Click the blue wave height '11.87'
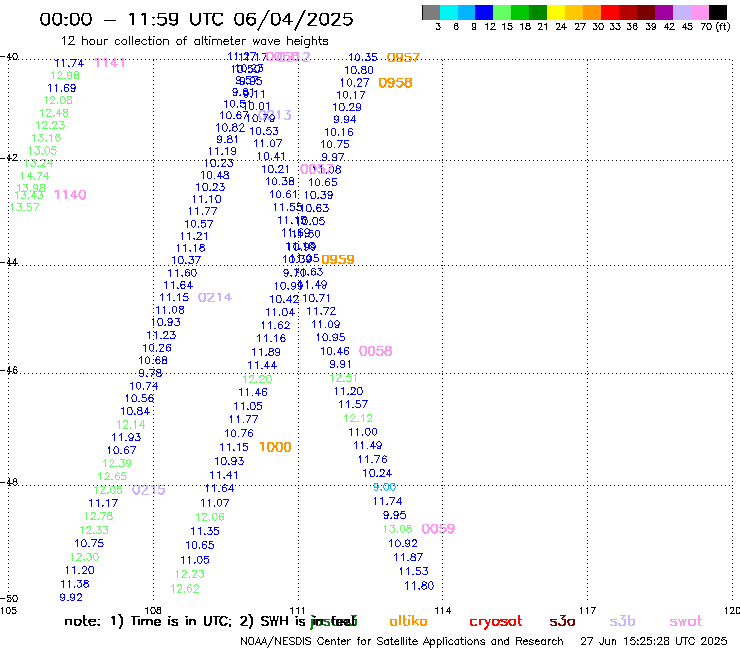 [x=408, y=557]
